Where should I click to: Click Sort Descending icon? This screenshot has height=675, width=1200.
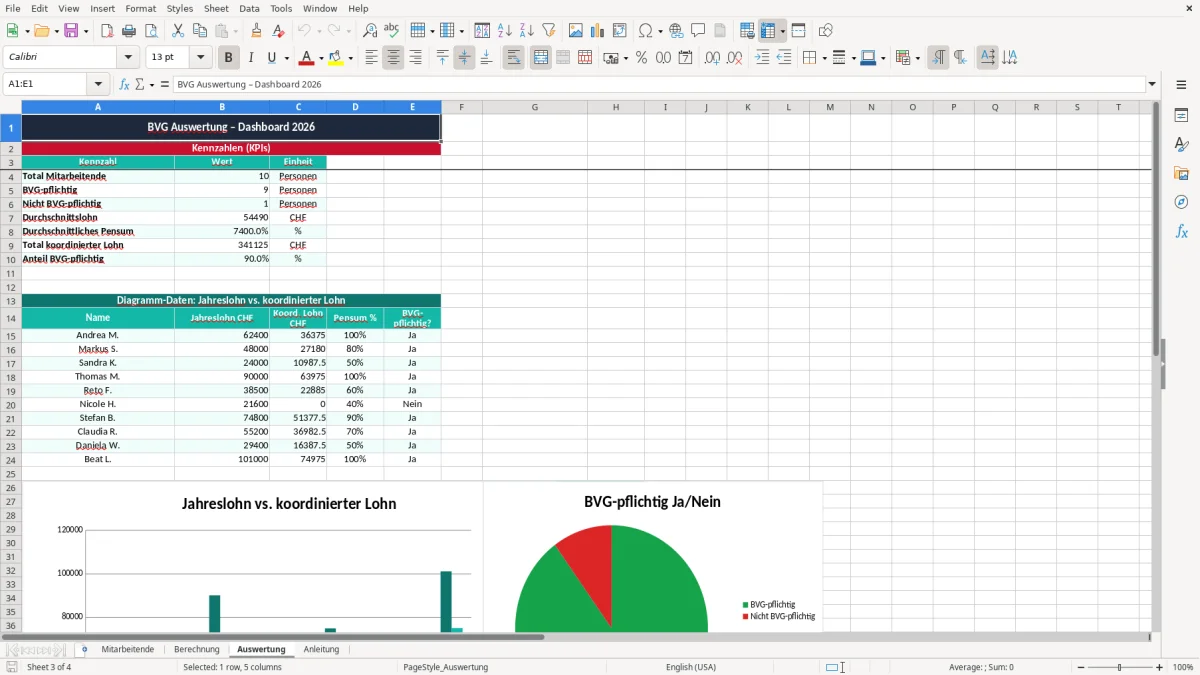tap(527, 31)
